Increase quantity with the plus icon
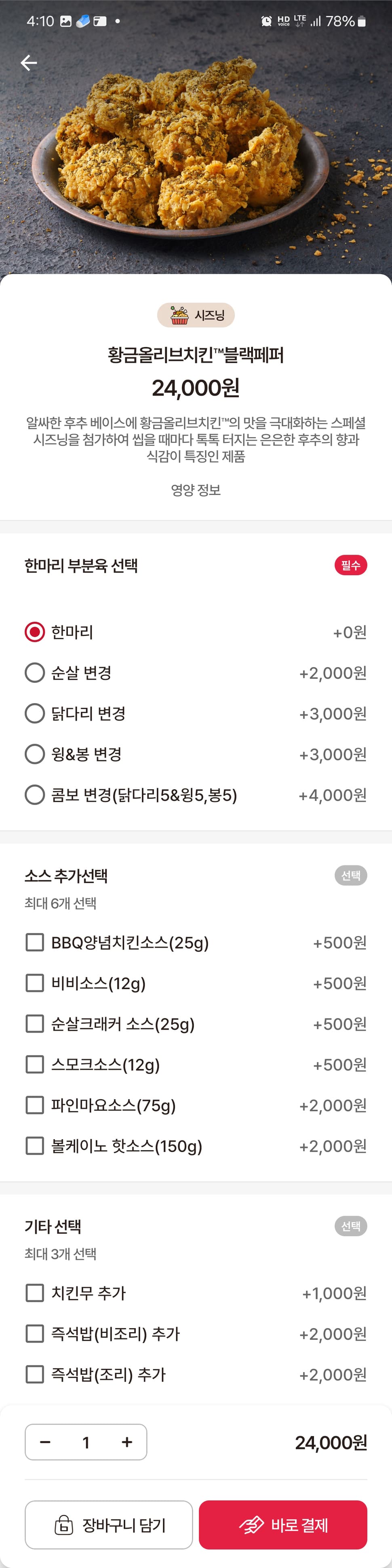The width and height of the screenshot is (392, 1568). pos(126,1442)
